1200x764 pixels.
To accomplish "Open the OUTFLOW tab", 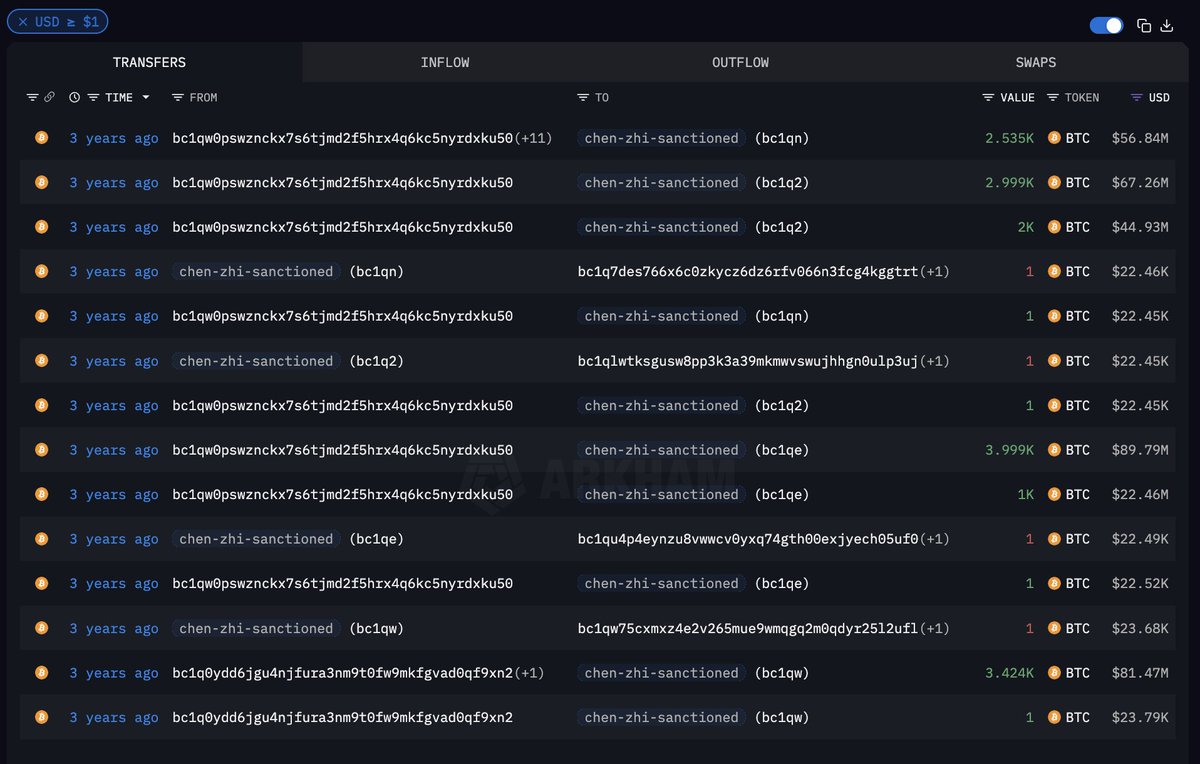I will (740, 62).
